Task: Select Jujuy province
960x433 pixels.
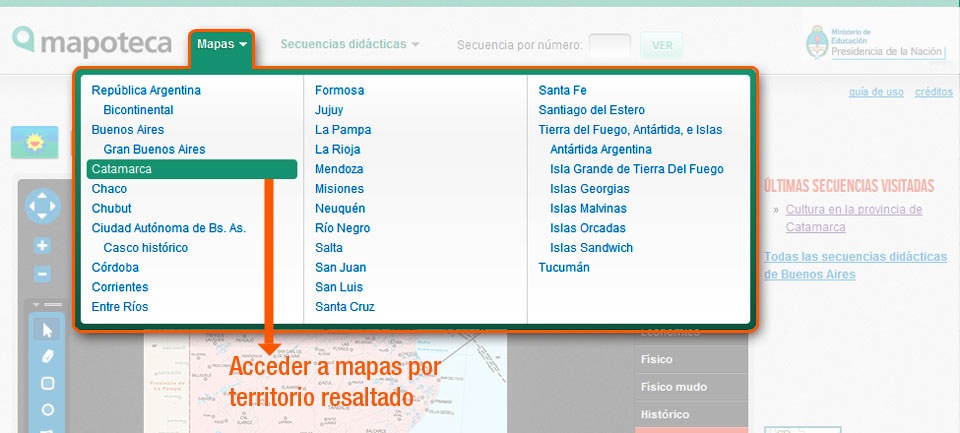Action: point(329,110)
